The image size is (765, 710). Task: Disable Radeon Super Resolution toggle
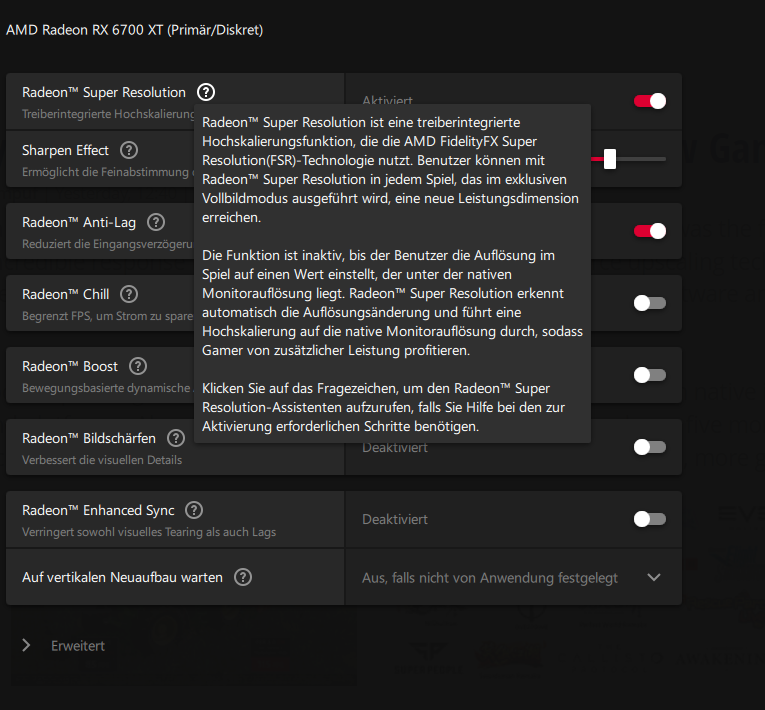(x=650, y=101)
